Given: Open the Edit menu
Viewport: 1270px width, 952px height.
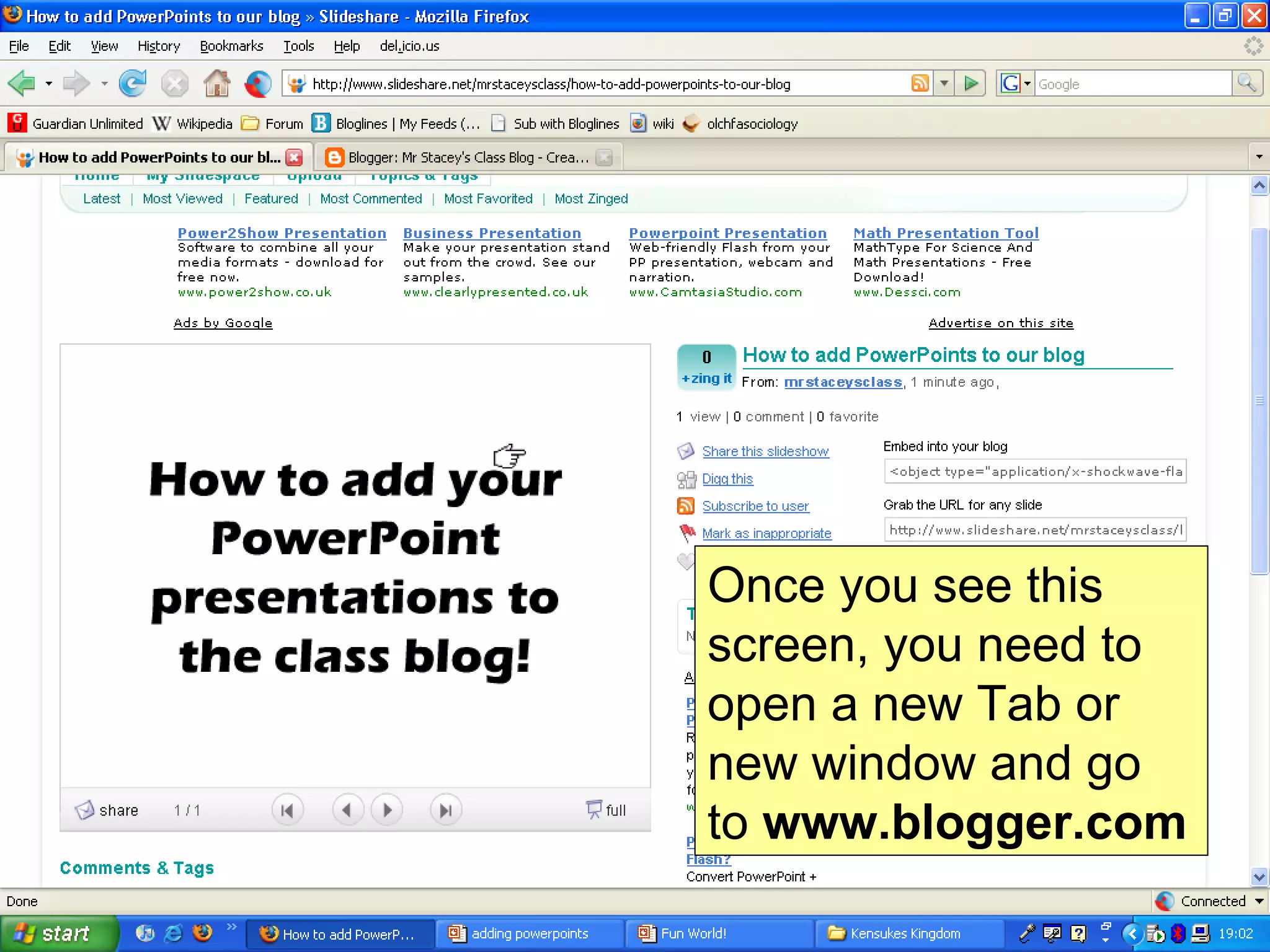Looking at the screenshot, I should pos(60,46).
